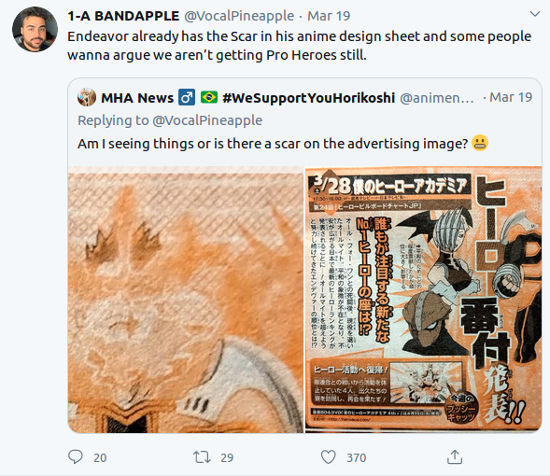Click the 29 retweets count
Image resolution: width=550 pixels, height=476 pixels.
[x=227, y=458]
